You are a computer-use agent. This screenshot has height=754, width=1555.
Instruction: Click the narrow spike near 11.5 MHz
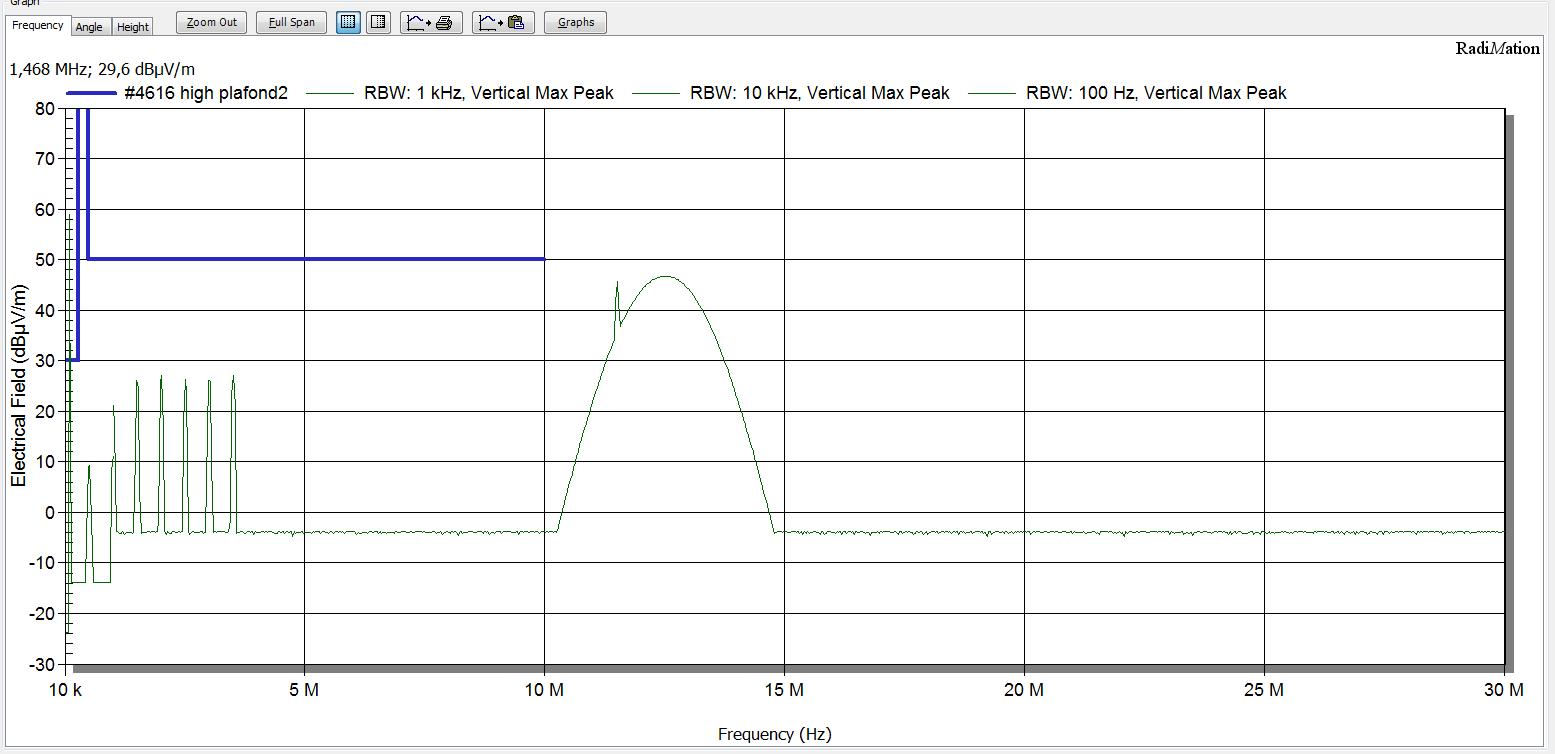coord(617,285)
